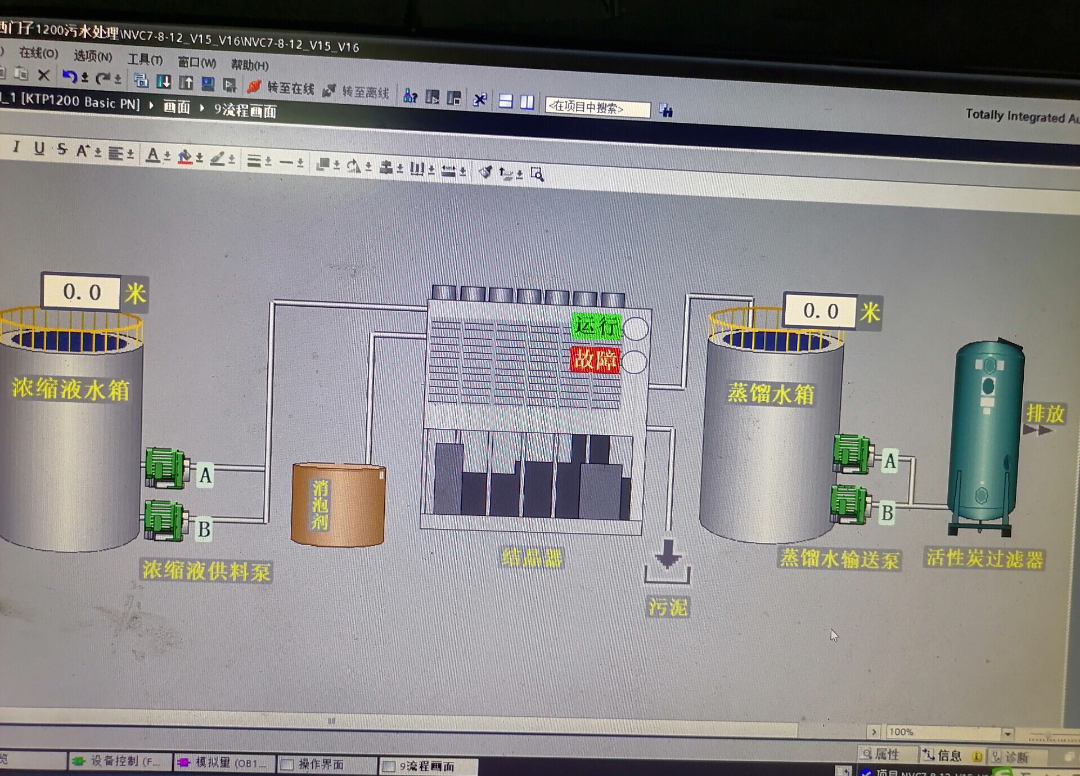Click the line width icon
1080x776 pixels.
(254, 160)
